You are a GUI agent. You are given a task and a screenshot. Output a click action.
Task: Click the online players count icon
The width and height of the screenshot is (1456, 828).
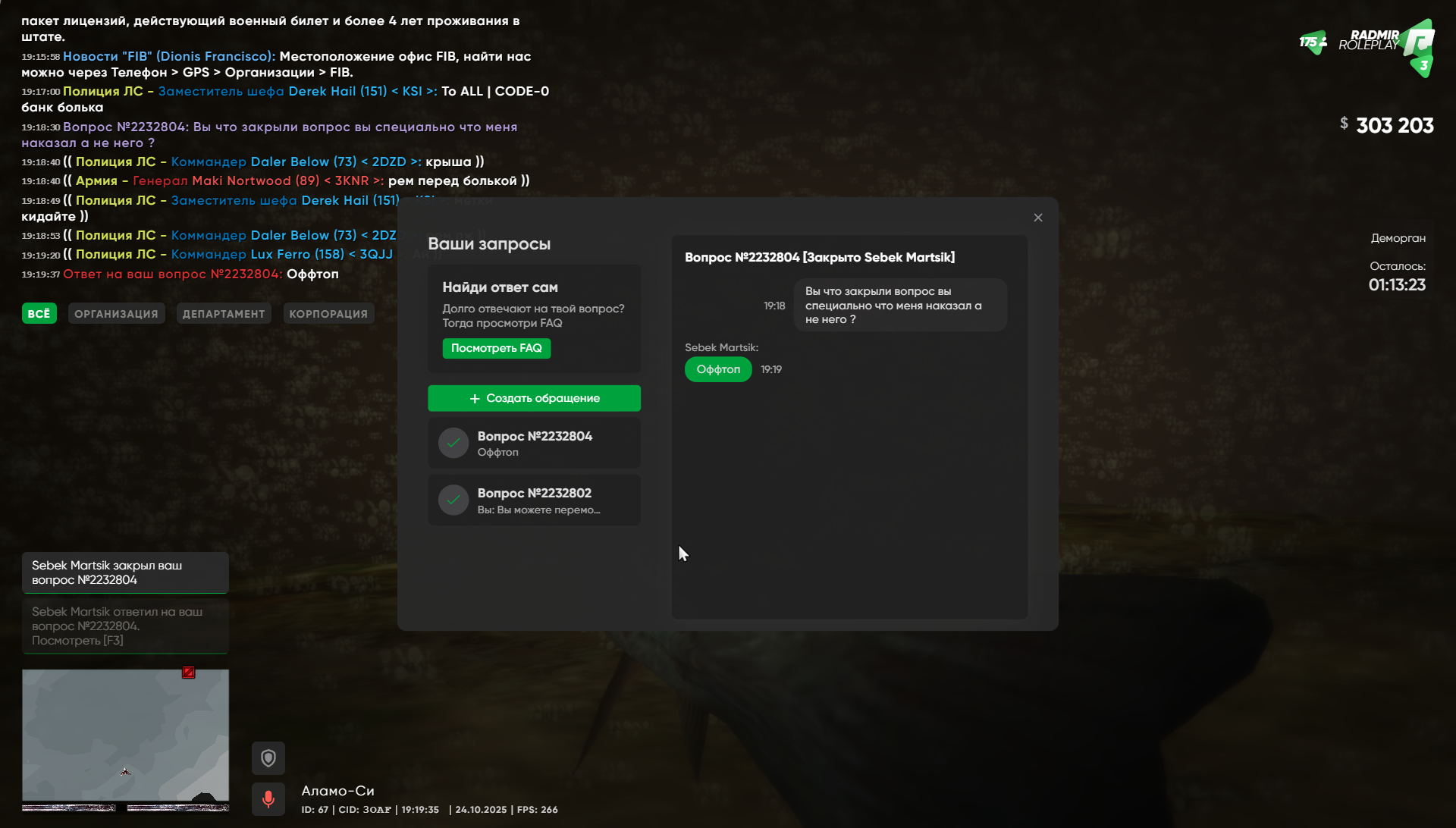(1313, 42)
